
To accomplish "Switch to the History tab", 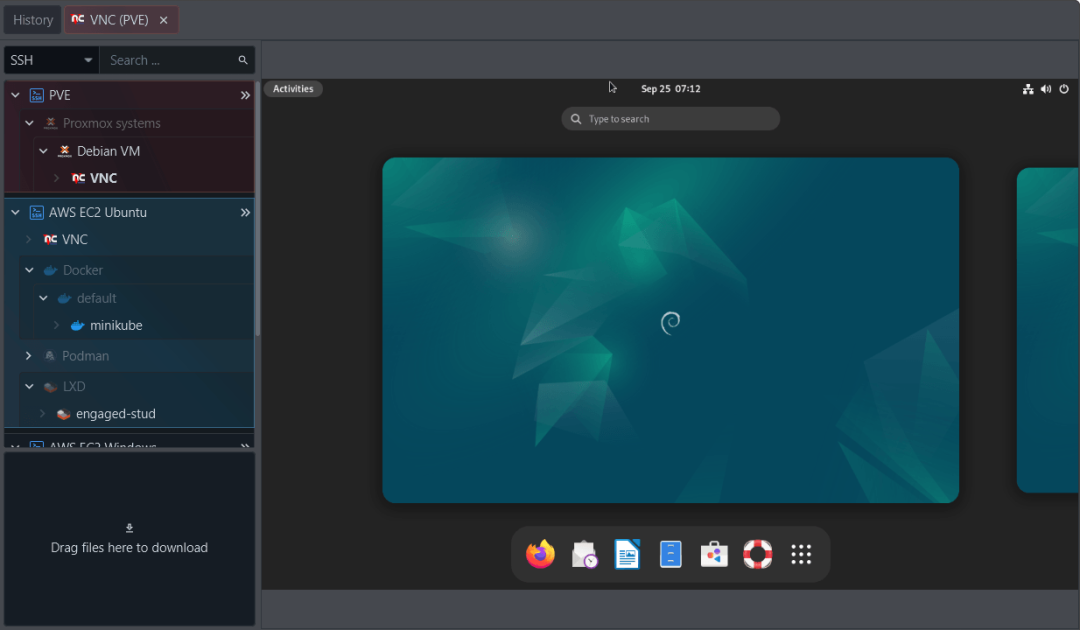I will click(x=32, y=19).
